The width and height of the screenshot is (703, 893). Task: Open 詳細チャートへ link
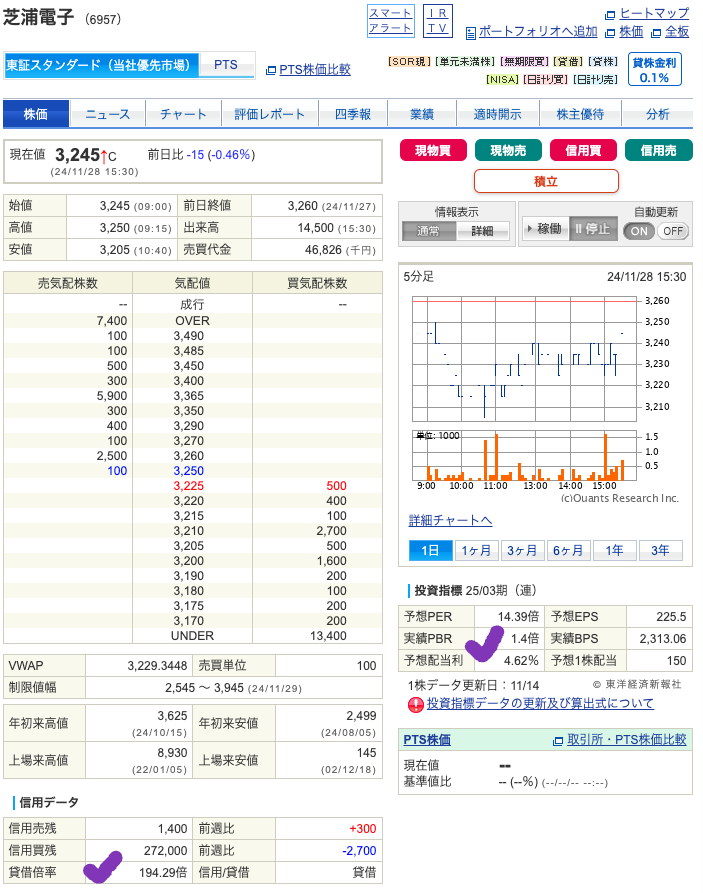(x=450, y=521)
